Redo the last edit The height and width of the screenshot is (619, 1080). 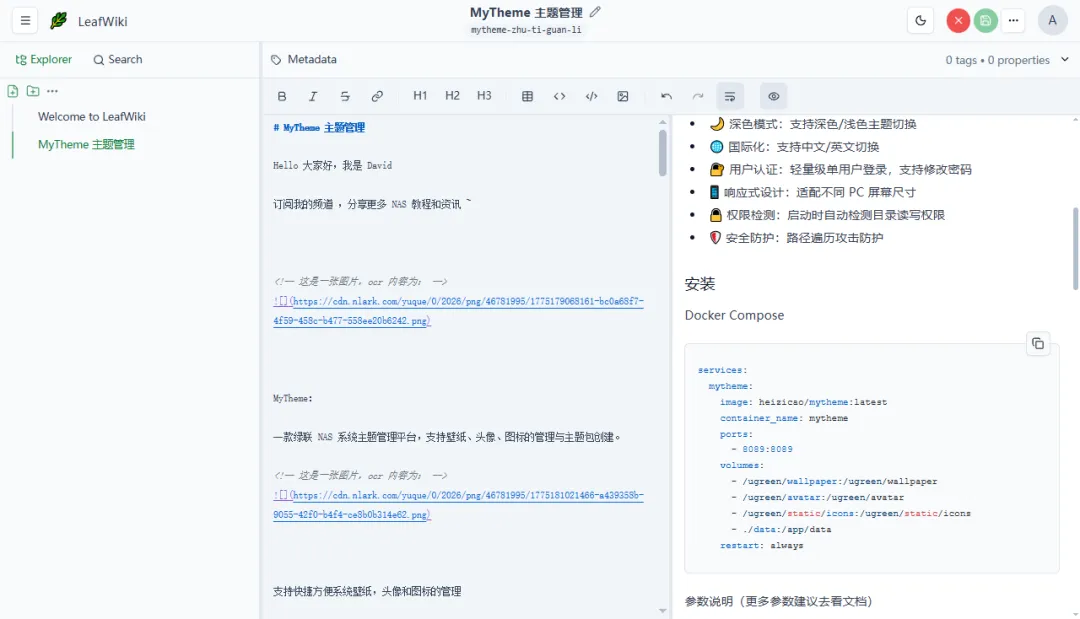698,96
